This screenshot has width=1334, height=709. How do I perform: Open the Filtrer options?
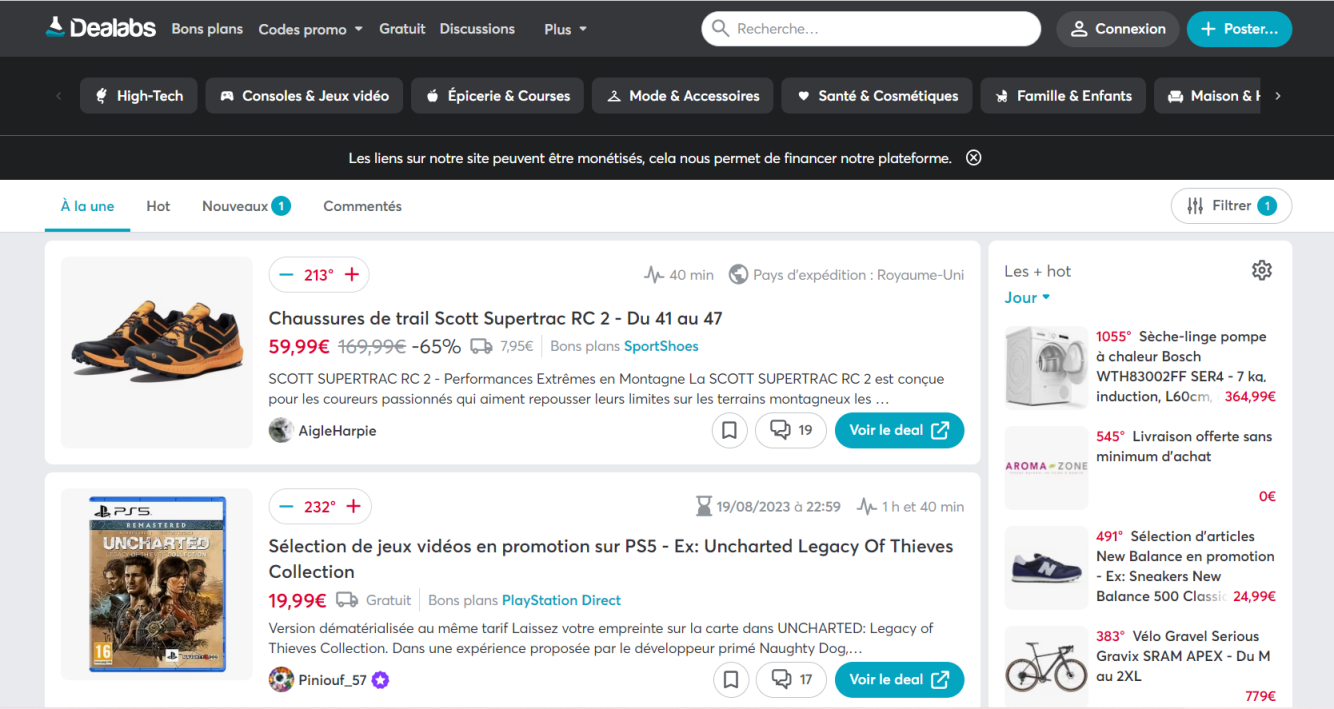[1231, 206]
